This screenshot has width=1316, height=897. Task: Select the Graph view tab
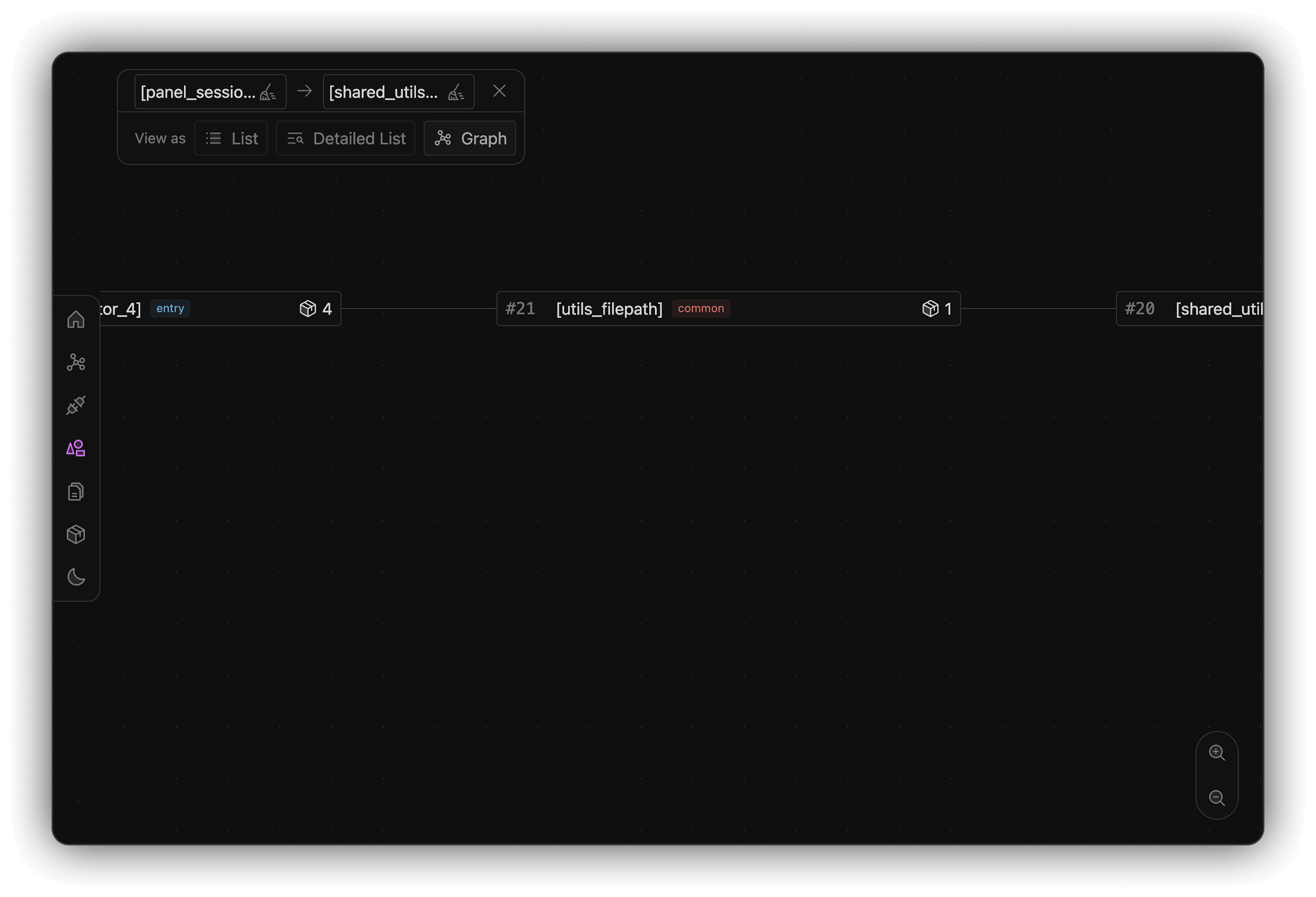point(470,138)
